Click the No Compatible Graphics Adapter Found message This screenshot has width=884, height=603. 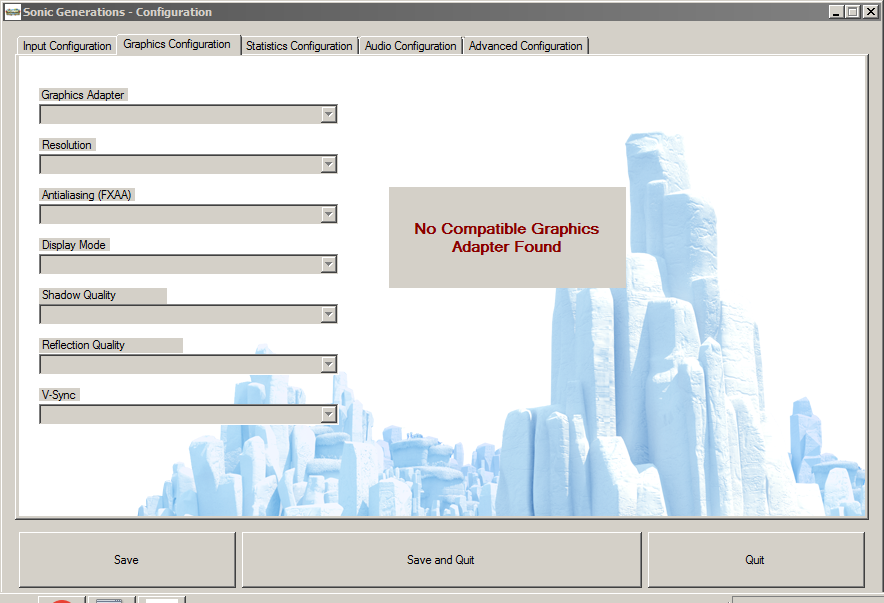(507, 237)
